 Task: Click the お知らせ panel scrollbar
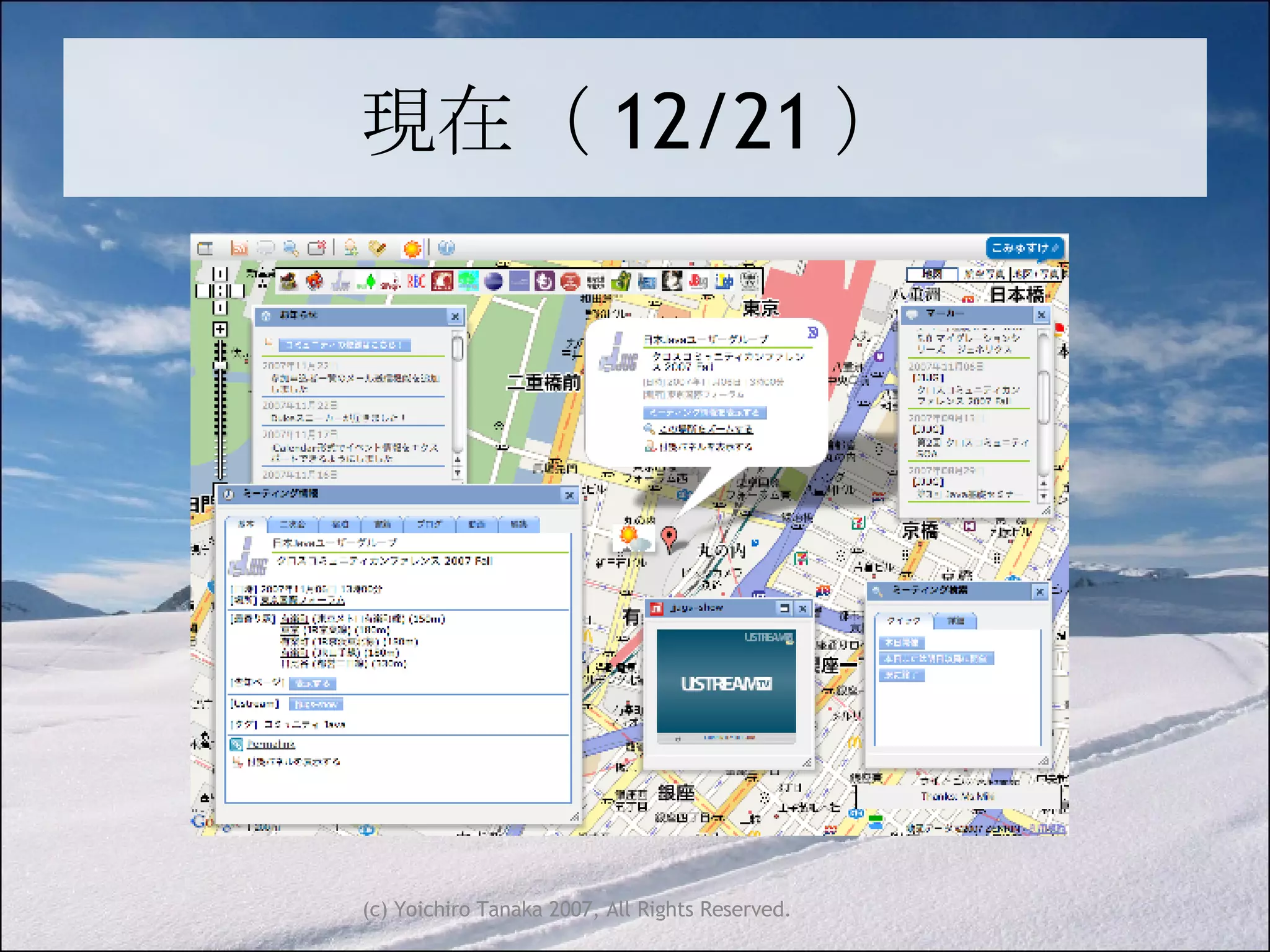pyautogui.click(x=458, y=405)
